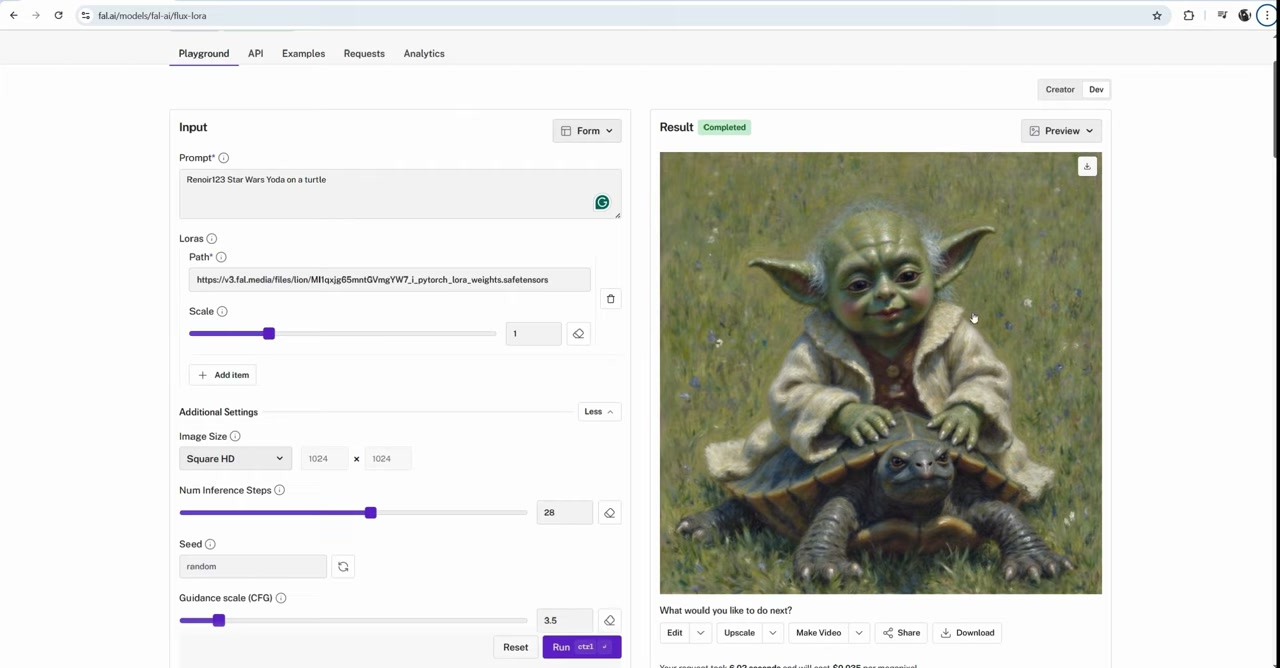Expand the Upscale options arrow
The height and width of the screenshot is (668, 1280).
[772, 633]
